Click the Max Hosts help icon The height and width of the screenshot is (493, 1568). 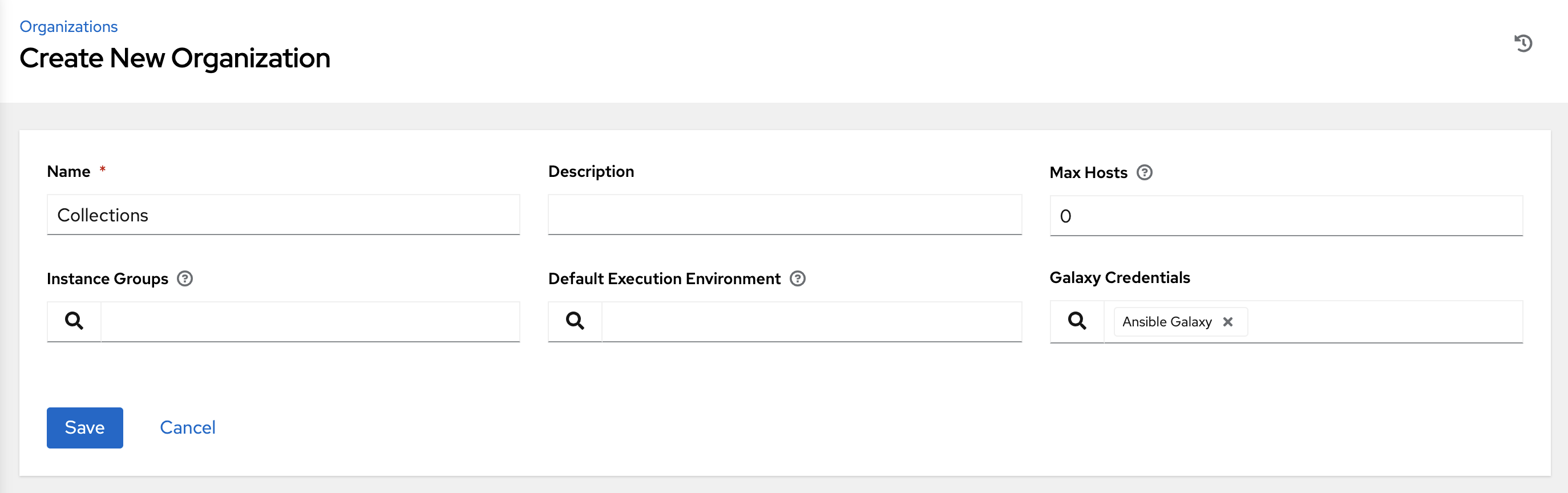[1145, 173]
